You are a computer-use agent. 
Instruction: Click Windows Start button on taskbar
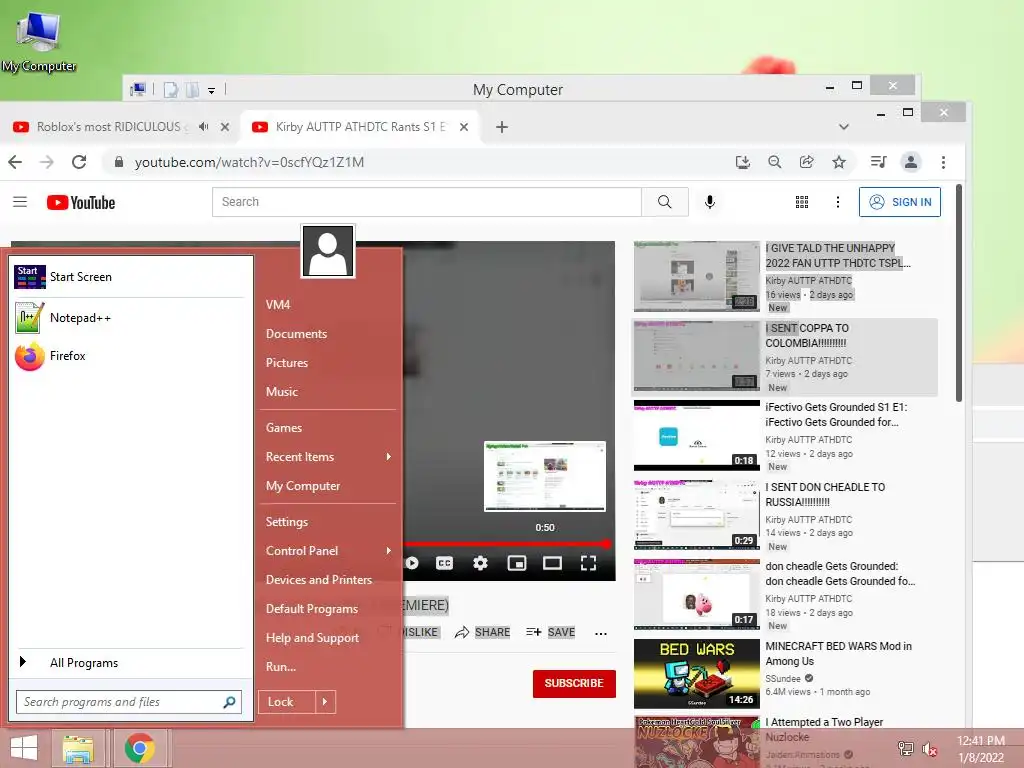24,748
